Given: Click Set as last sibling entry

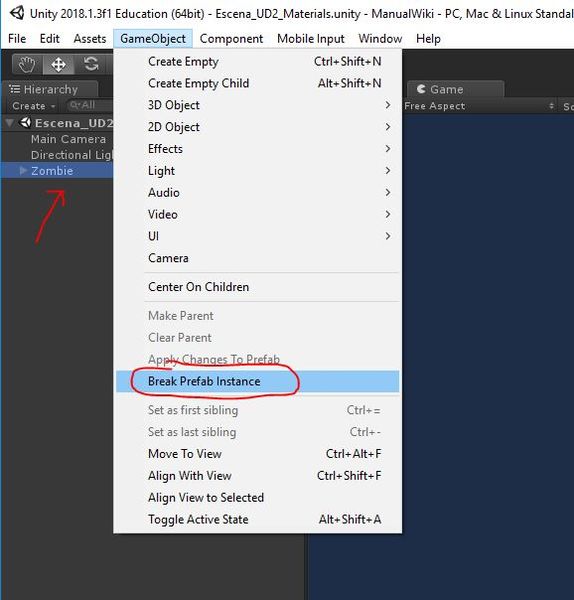Looking at the screenshot, I should tap(258, 432).
